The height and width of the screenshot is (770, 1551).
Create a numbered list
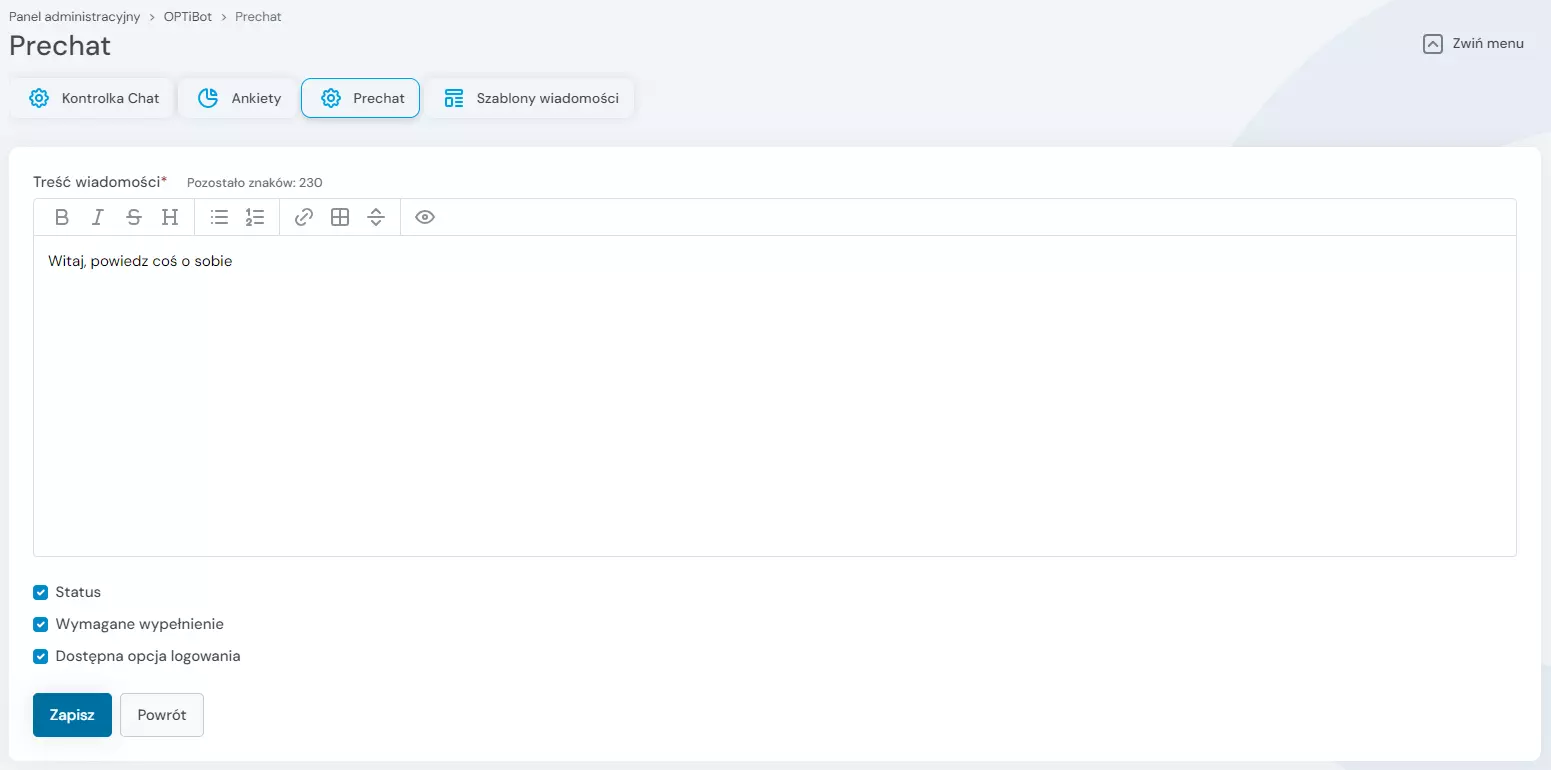255,217
